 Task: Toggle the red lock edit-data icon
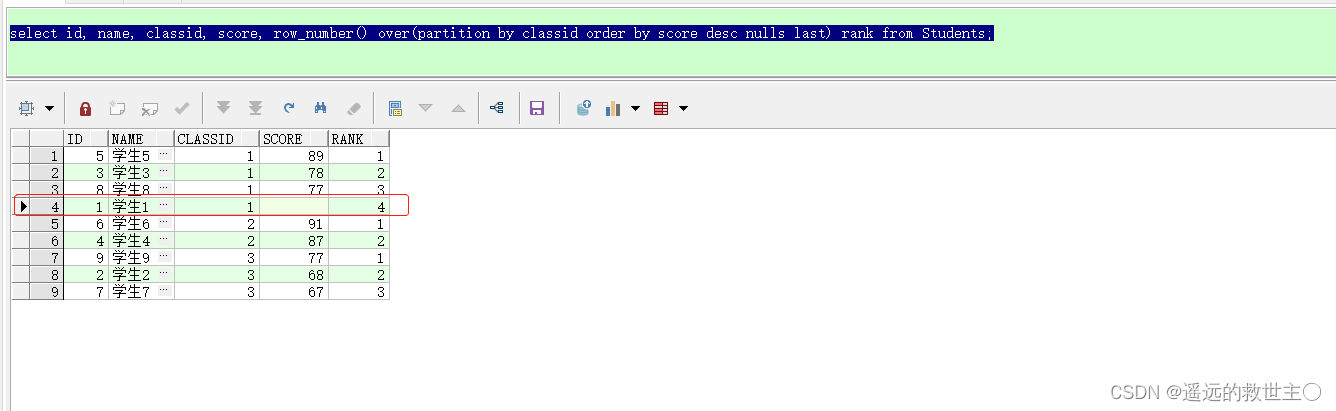[x=85, y=108]
